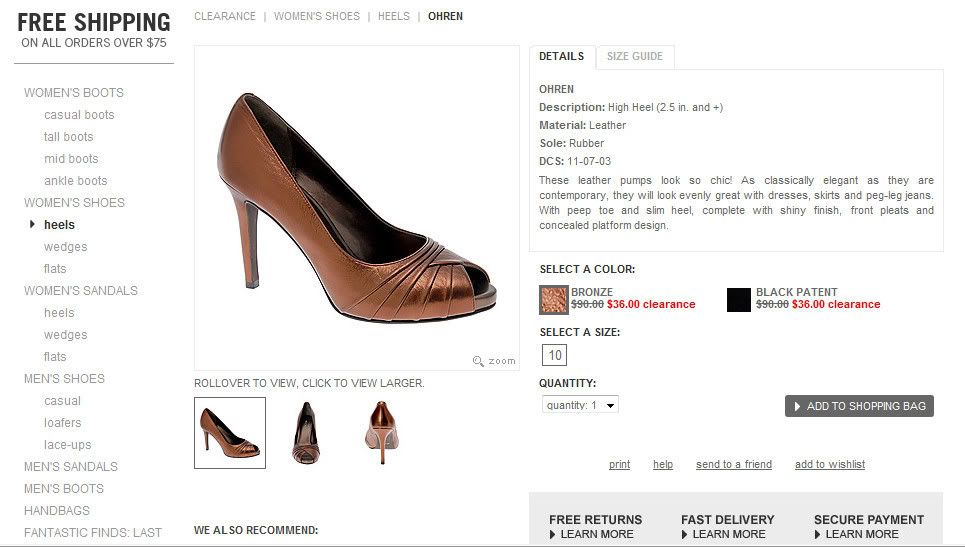Click the zoom magnifier icon on product image
The width and height of the screenshot is (965, 547).
coord(480,361)
